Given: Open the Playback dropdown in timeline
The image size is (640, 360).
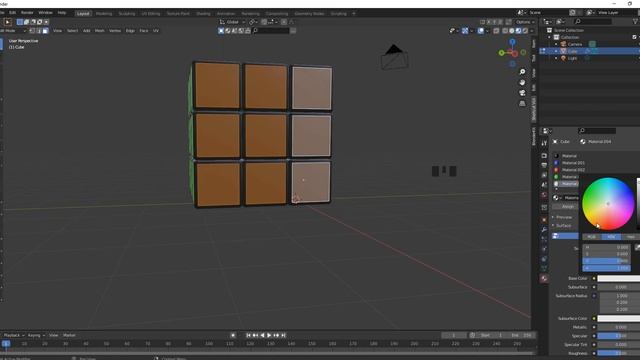Looking at the screenshot, I should 14,335.
